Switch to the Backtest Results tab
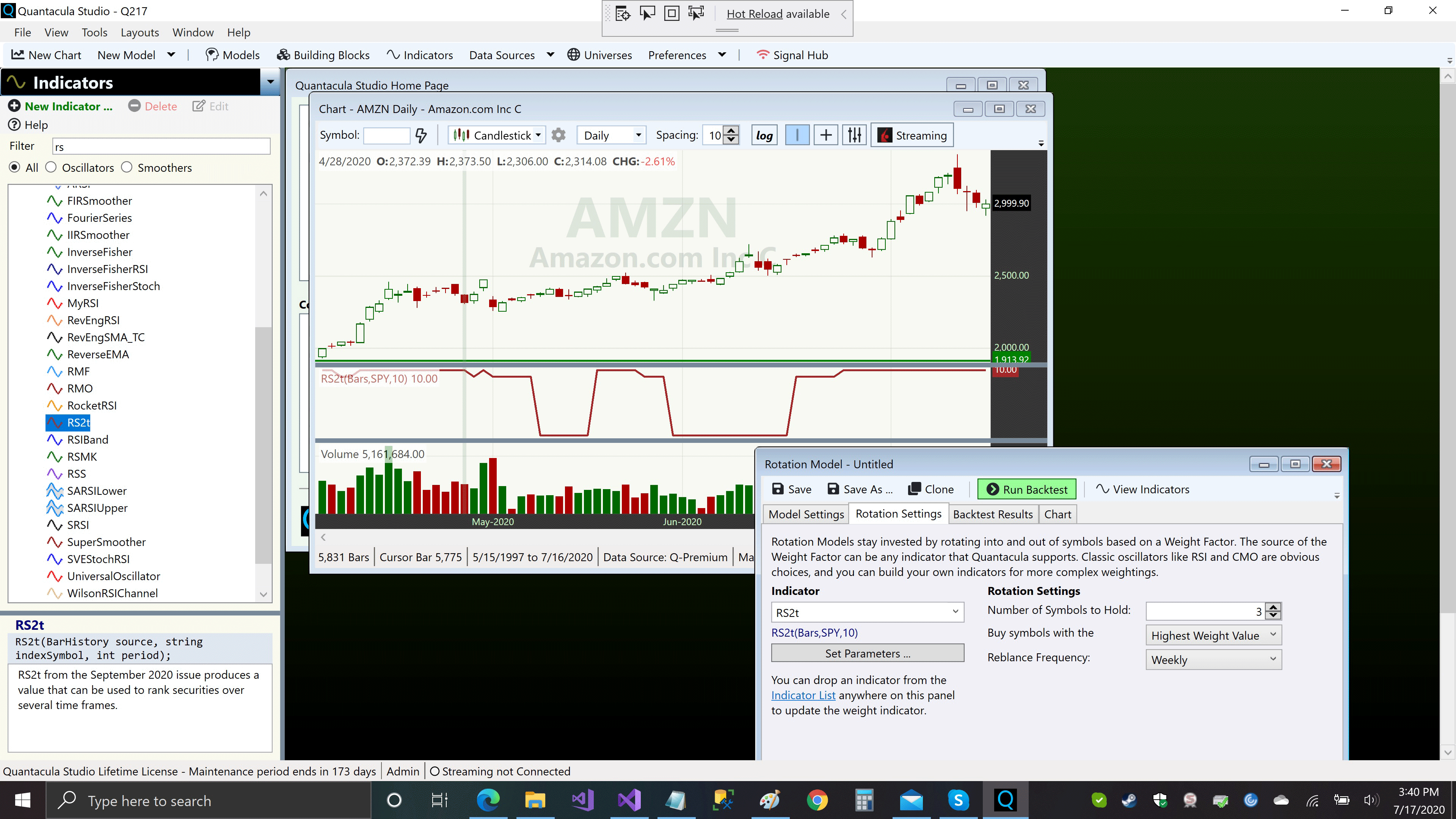This screenshot has height=819, width=1456. (993, 514)
